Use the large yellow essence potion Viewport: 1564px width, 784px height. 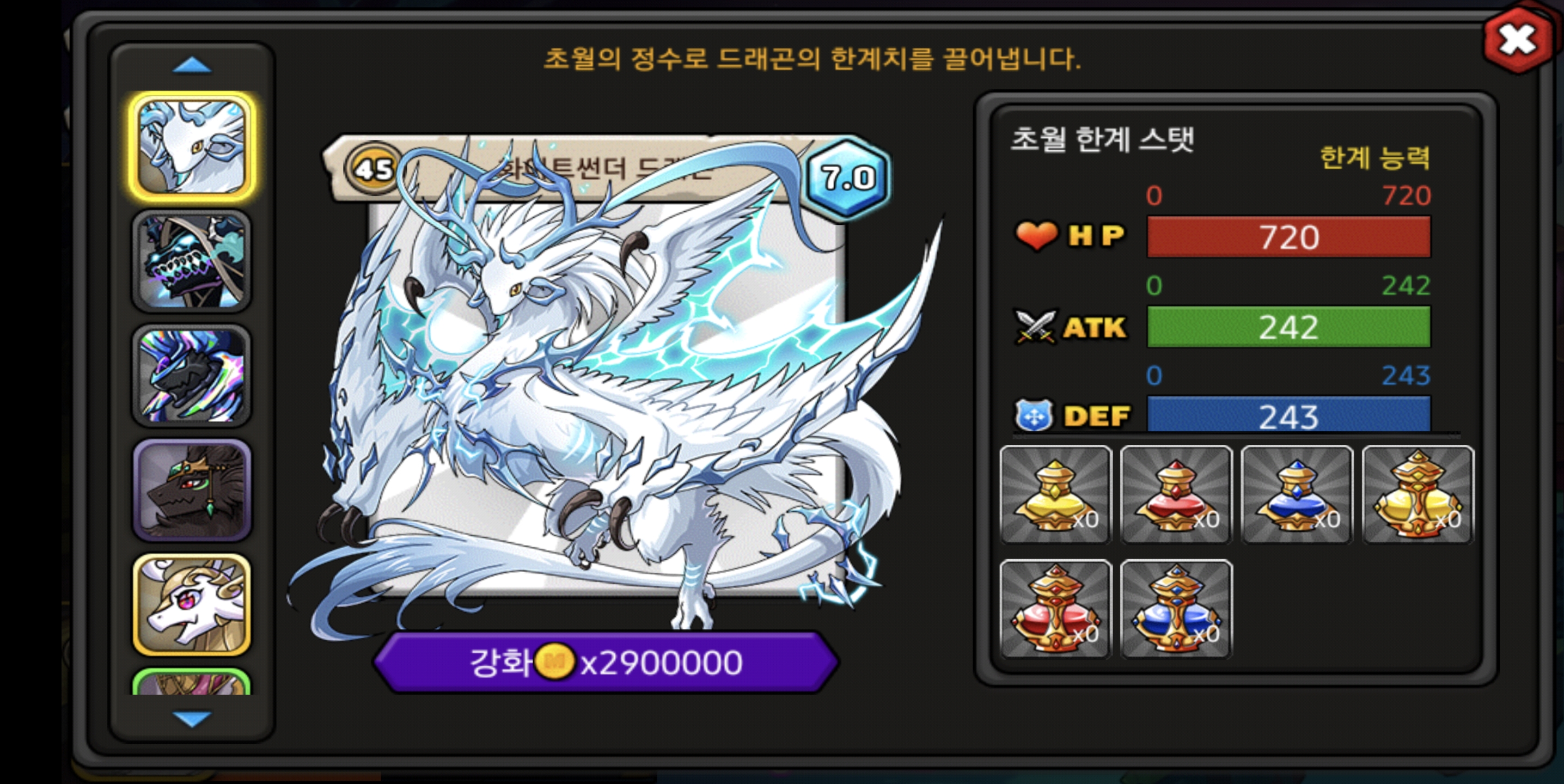pyautogui.click(x=1418, y=494)
